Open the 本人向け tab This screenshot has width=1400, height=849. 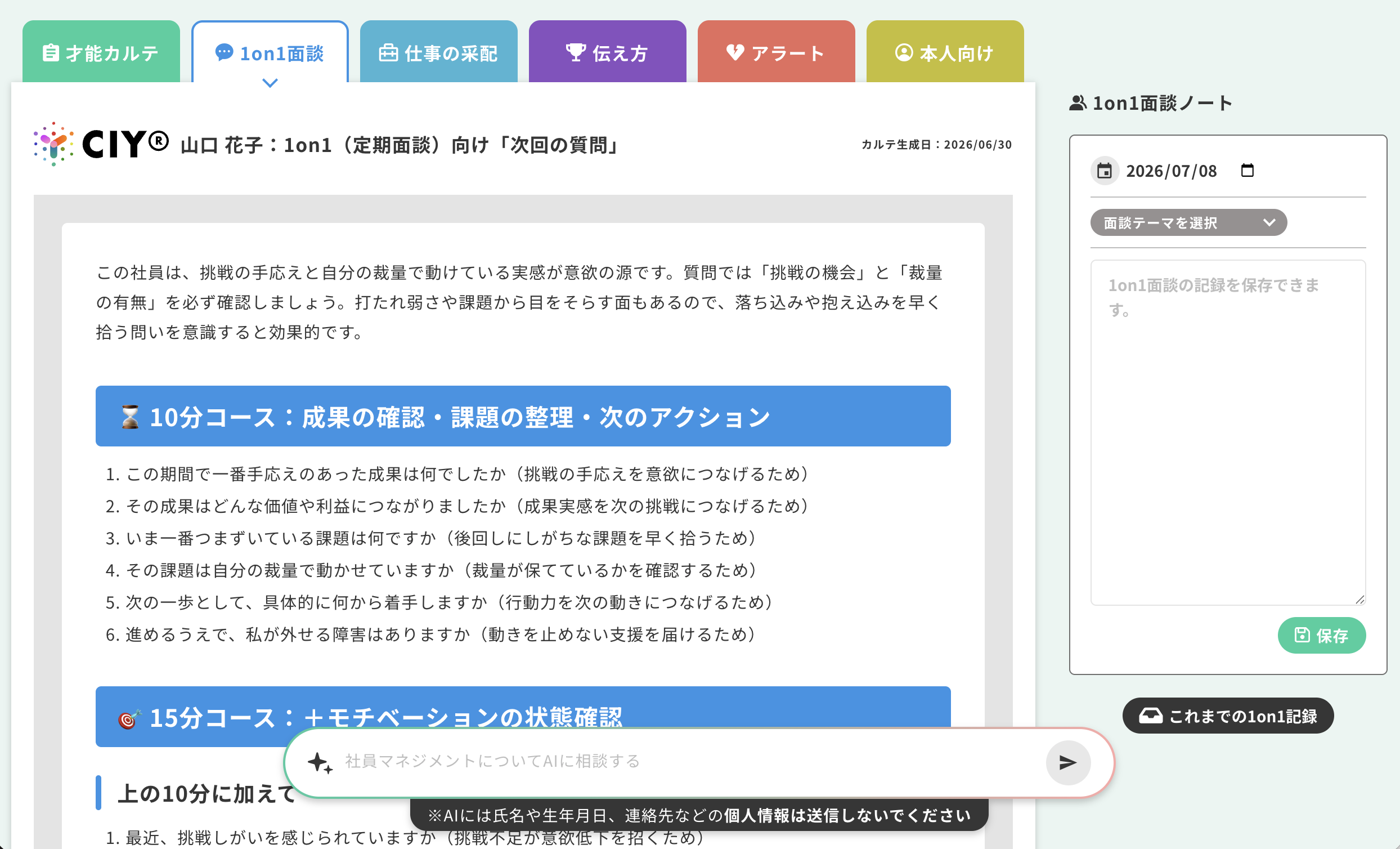(945, 52)
